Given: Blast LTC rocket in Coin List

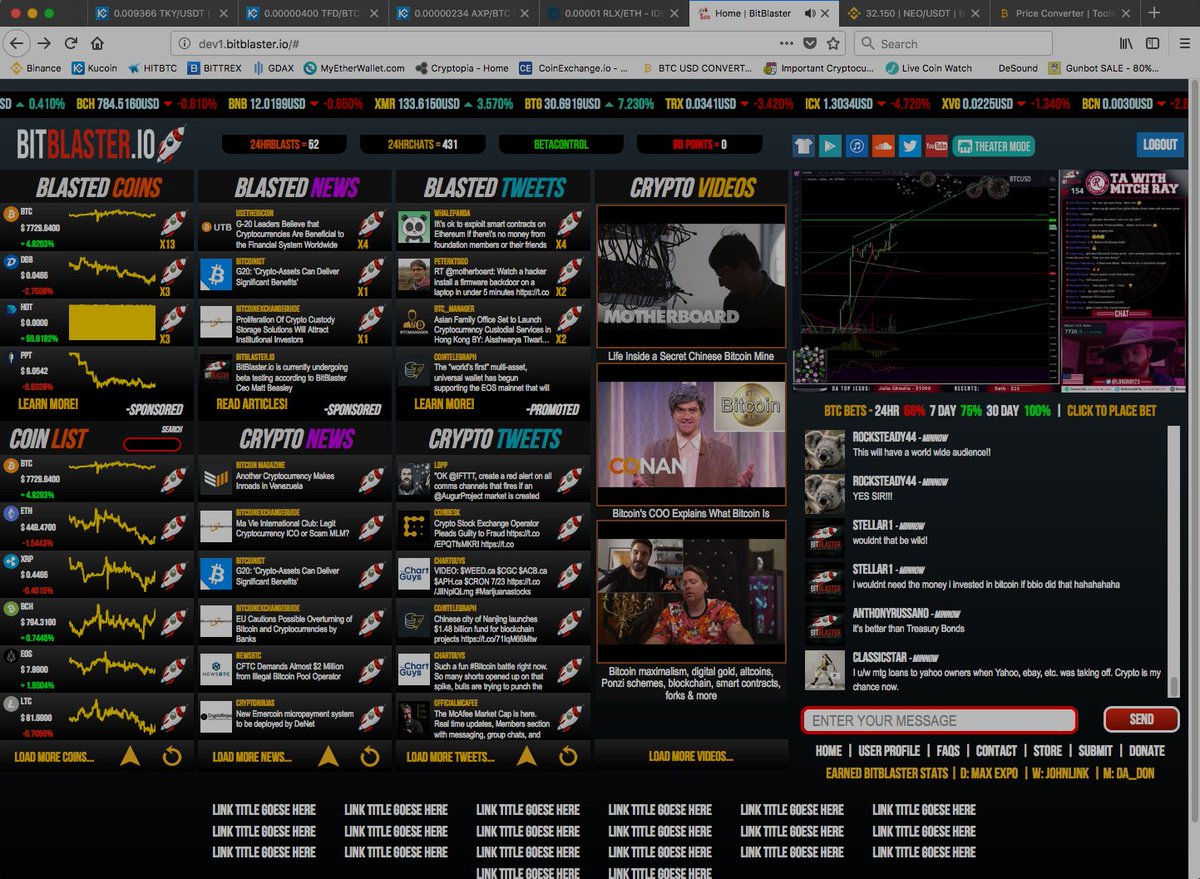Looking at the screenshot, I should click(x=174, y=718).
